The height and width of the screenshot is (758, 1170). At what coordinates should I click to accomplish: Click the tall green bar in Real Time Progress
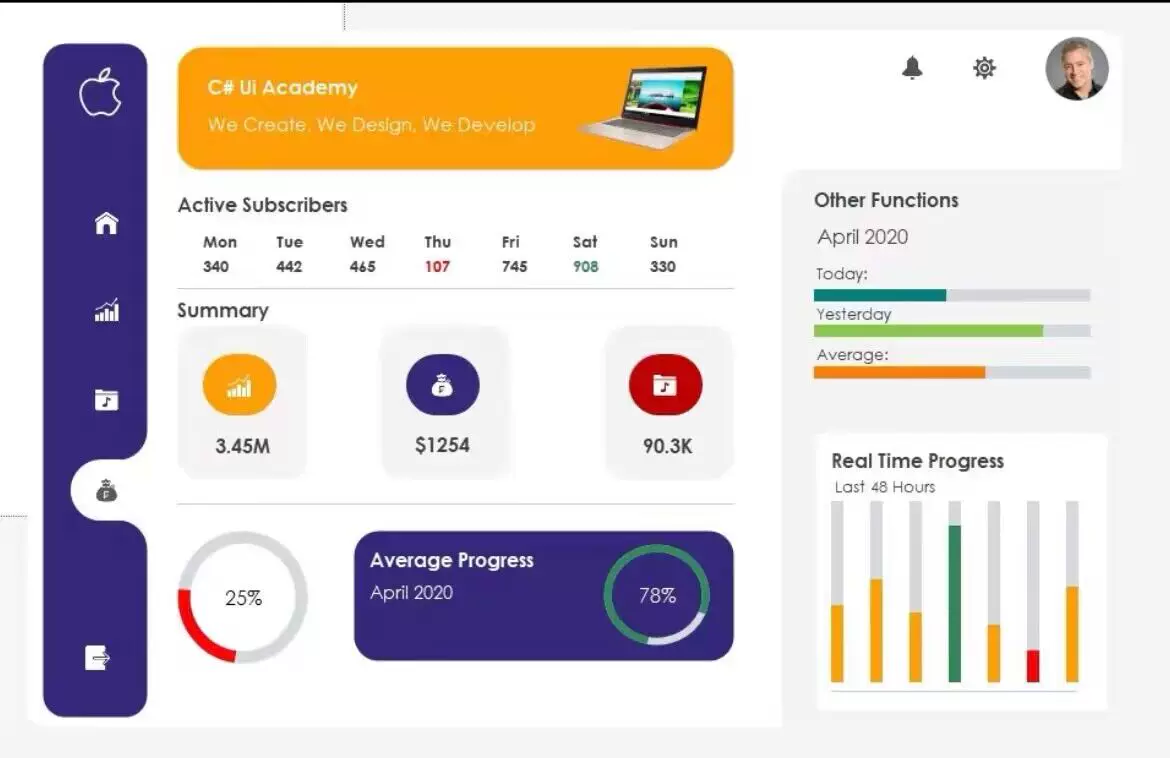[x=954, y=603]
